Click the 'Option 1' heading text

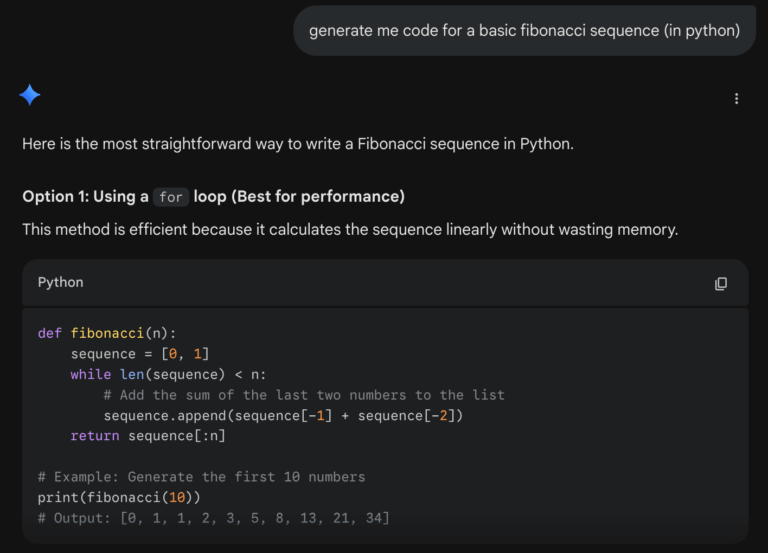click(213, 196)
